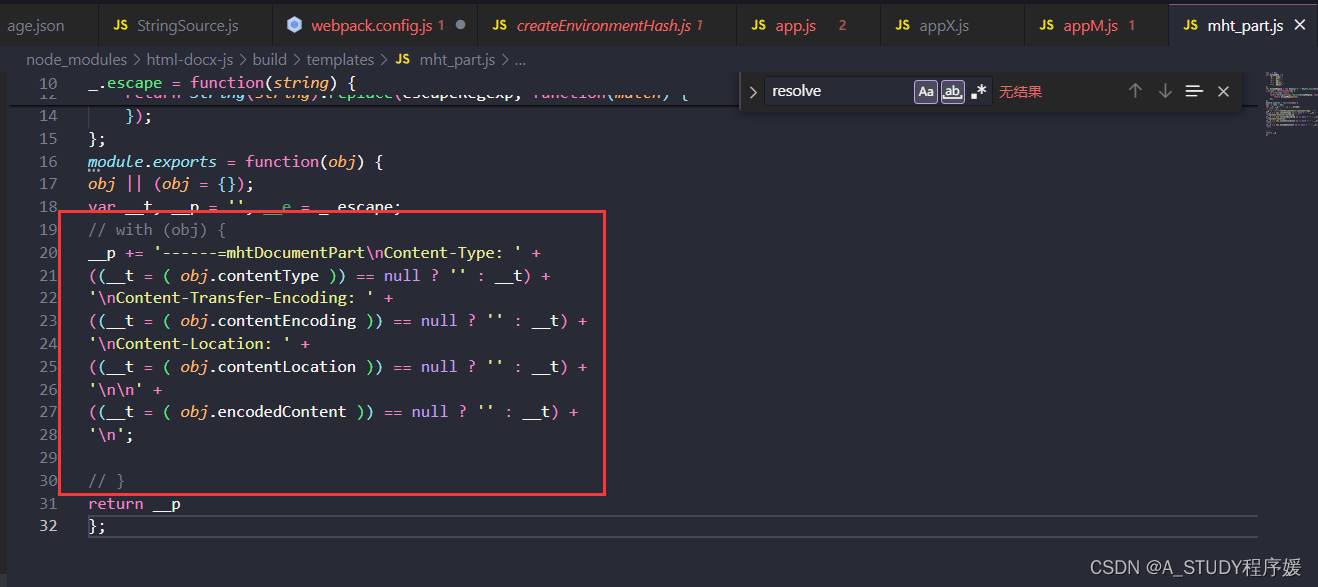The image size is (1318, 587).
Task: Toggle Find in Selection icon
Action: point(1194,91)
